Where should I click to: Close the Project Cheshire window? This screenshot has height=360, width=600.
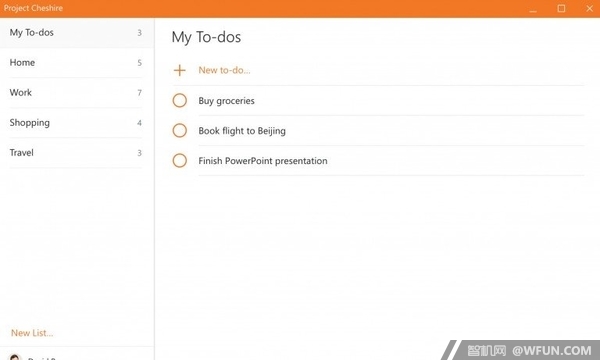589,8
